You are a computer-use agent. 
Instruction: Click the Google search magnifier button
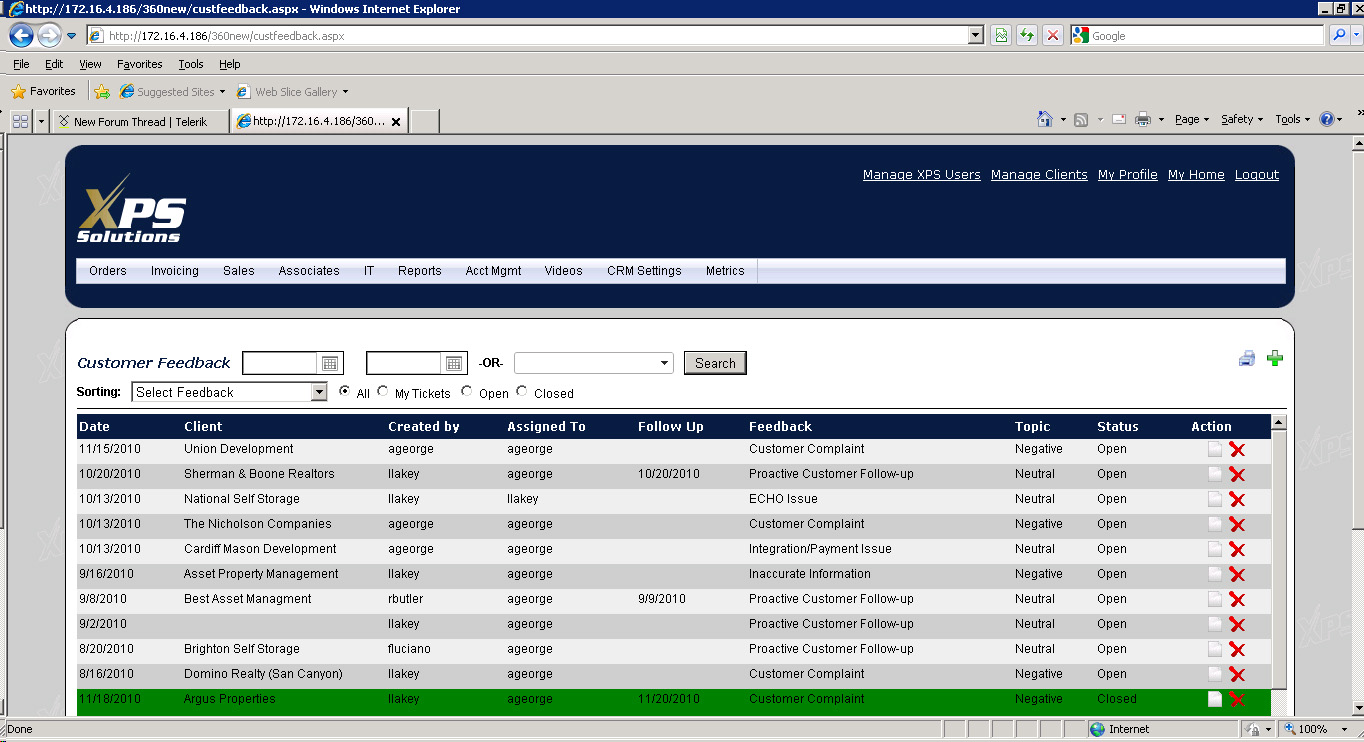(1340, 36)
